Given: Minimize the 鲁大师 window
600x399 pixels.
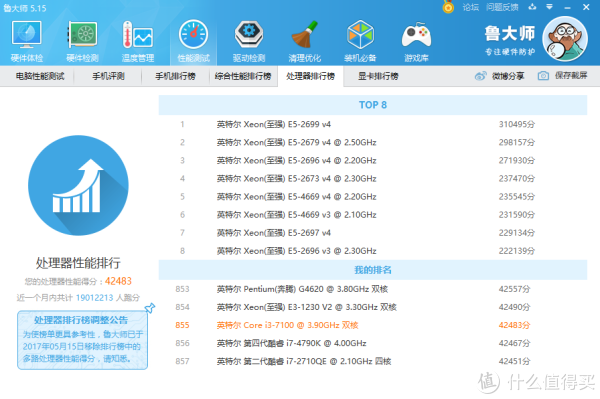Looking at the screenshot, I should coord(567,7).
